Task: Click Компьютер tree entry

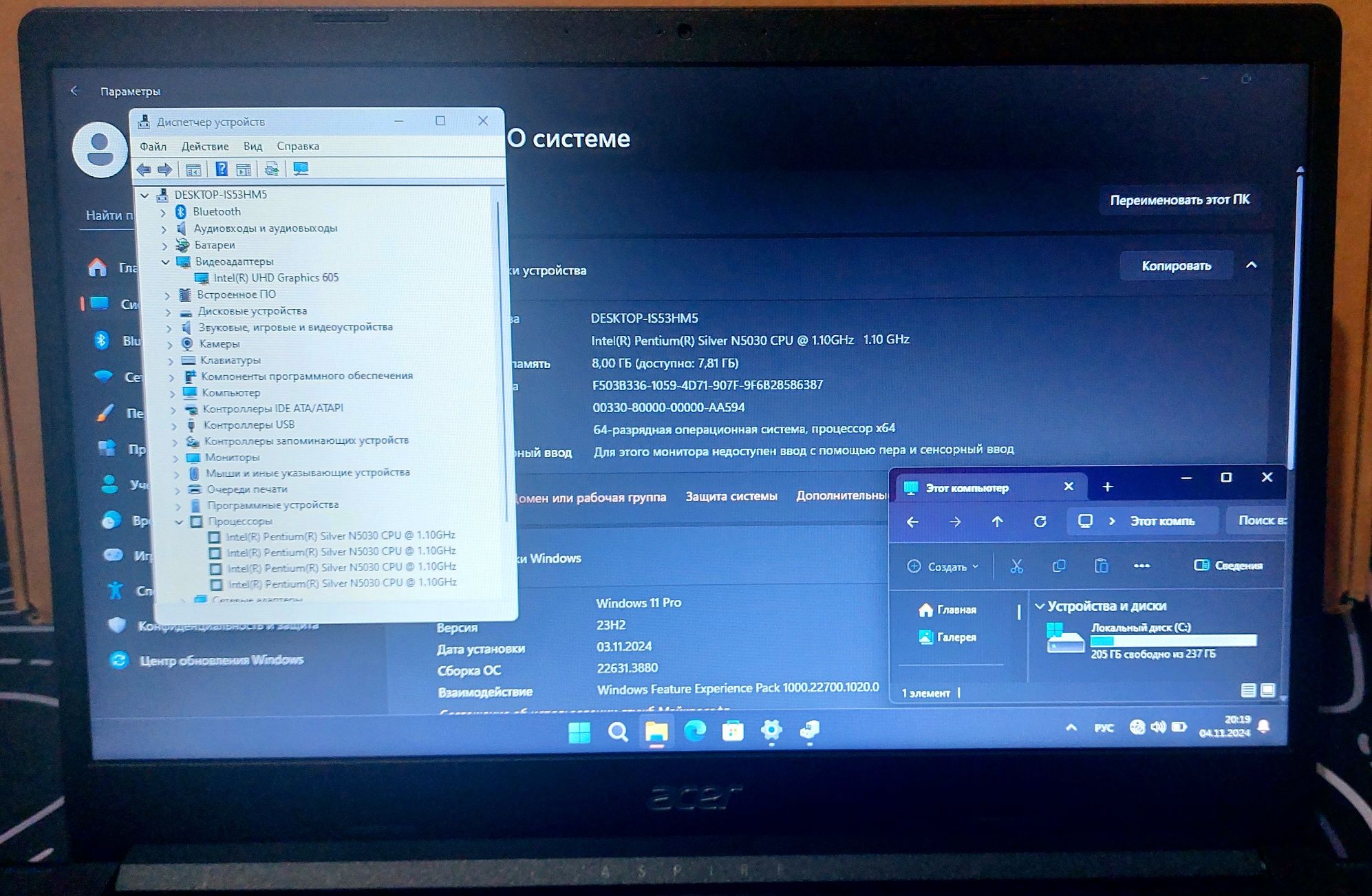Action: pyautogui.click(x=231, y=393)
